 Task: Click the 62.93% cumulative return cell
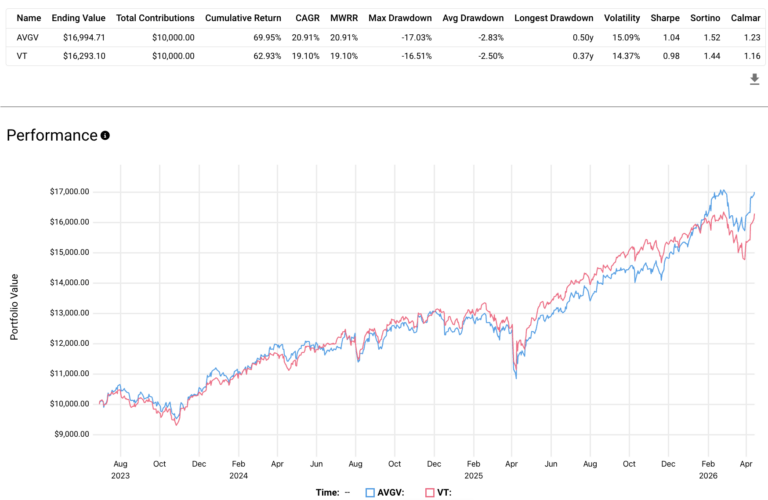click(x=267, y=56)
